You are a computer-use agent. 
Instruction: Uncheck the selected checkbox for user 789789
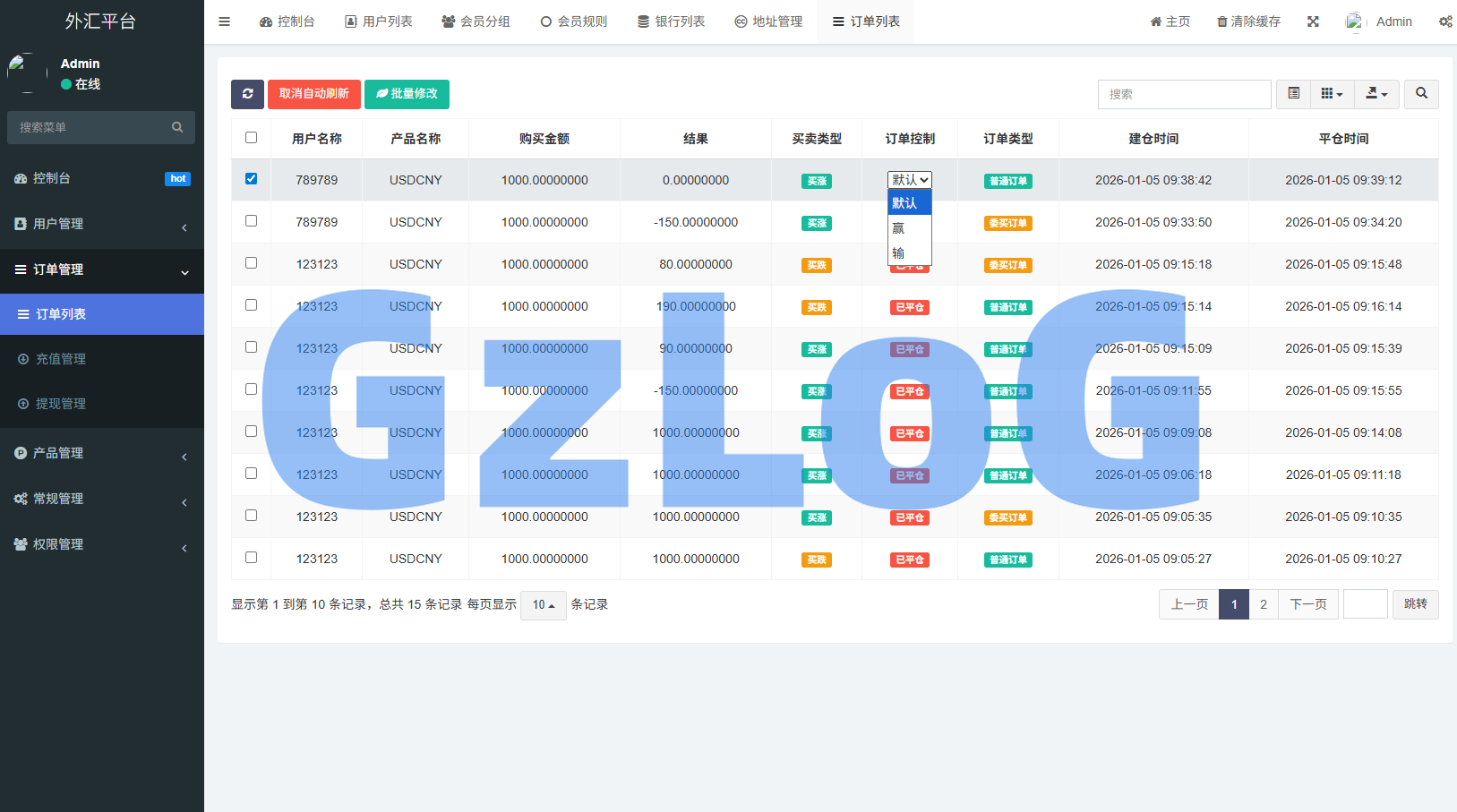coord(251,178)
